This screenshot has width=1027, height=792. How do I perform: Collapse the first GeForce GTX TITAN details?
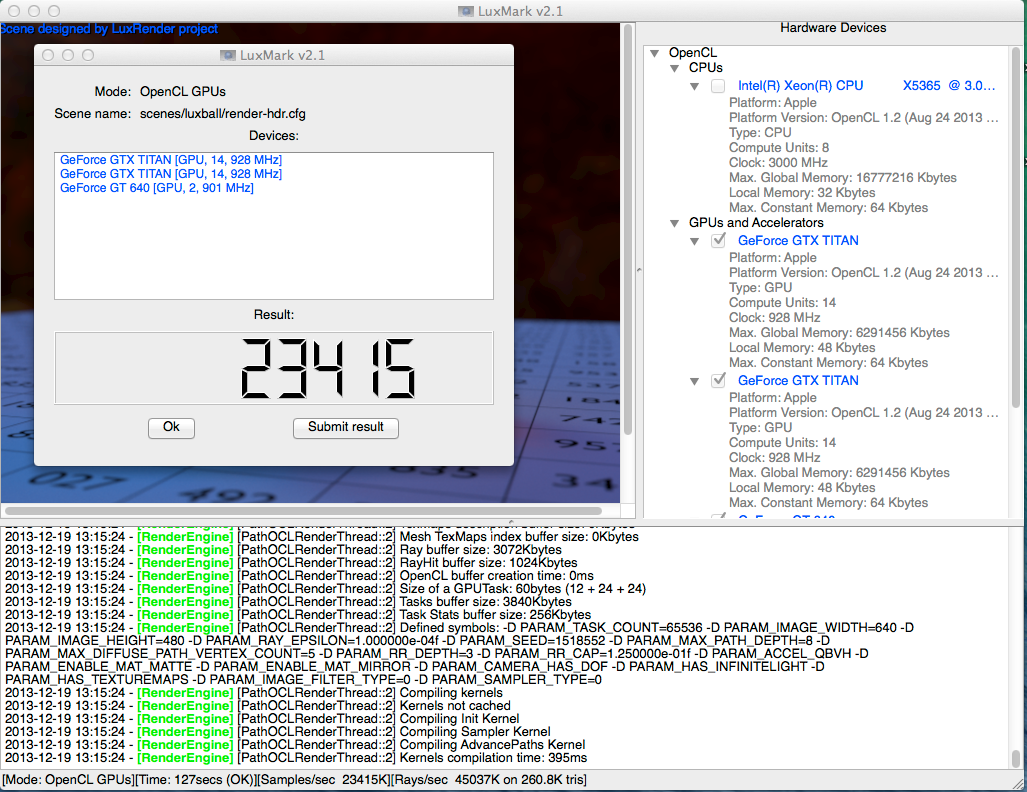click(x=694, y=242)
